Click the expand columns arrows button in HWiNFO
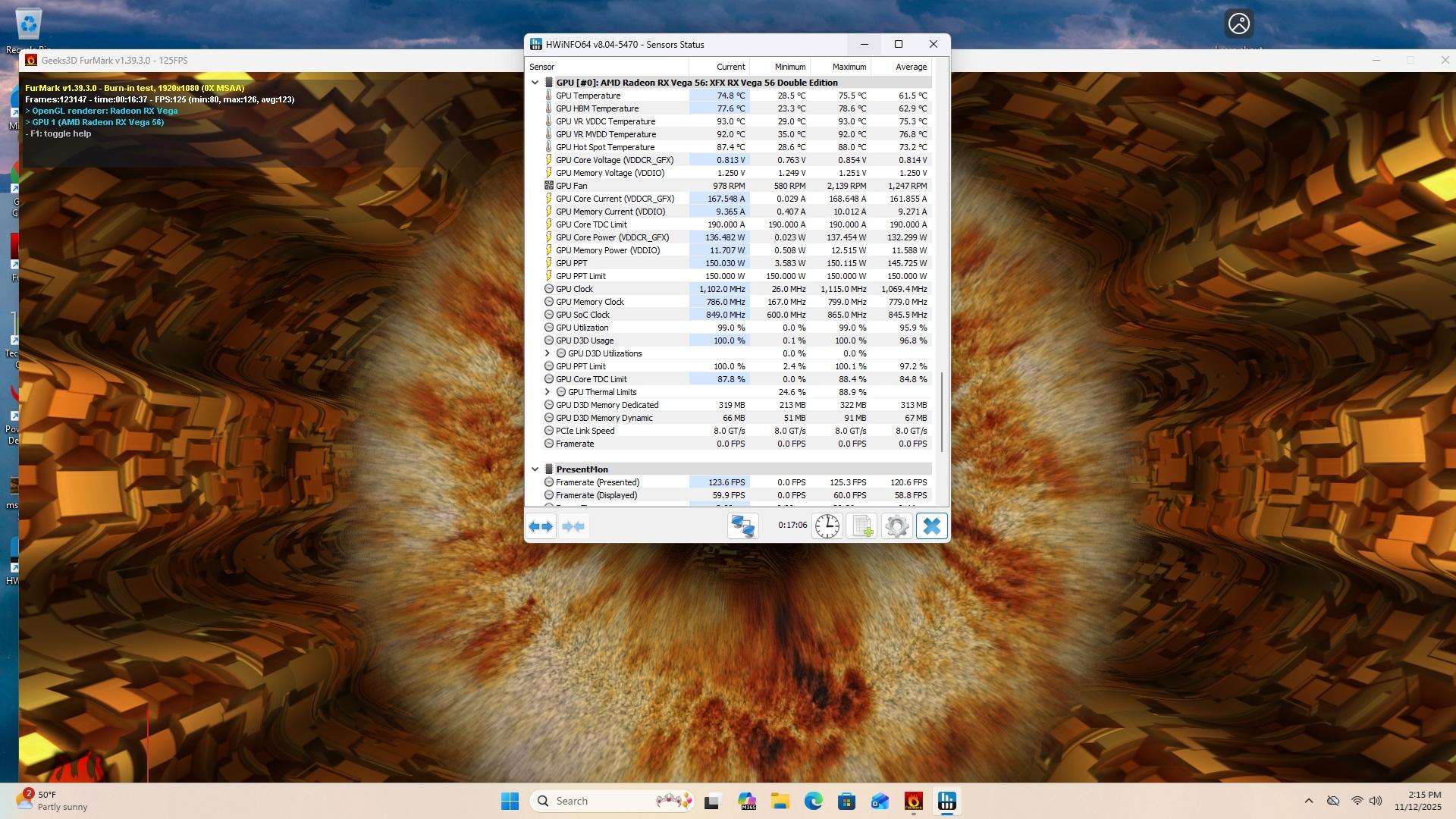The height and width of the screenshot is (819, 1456). (x=541, y=526)
